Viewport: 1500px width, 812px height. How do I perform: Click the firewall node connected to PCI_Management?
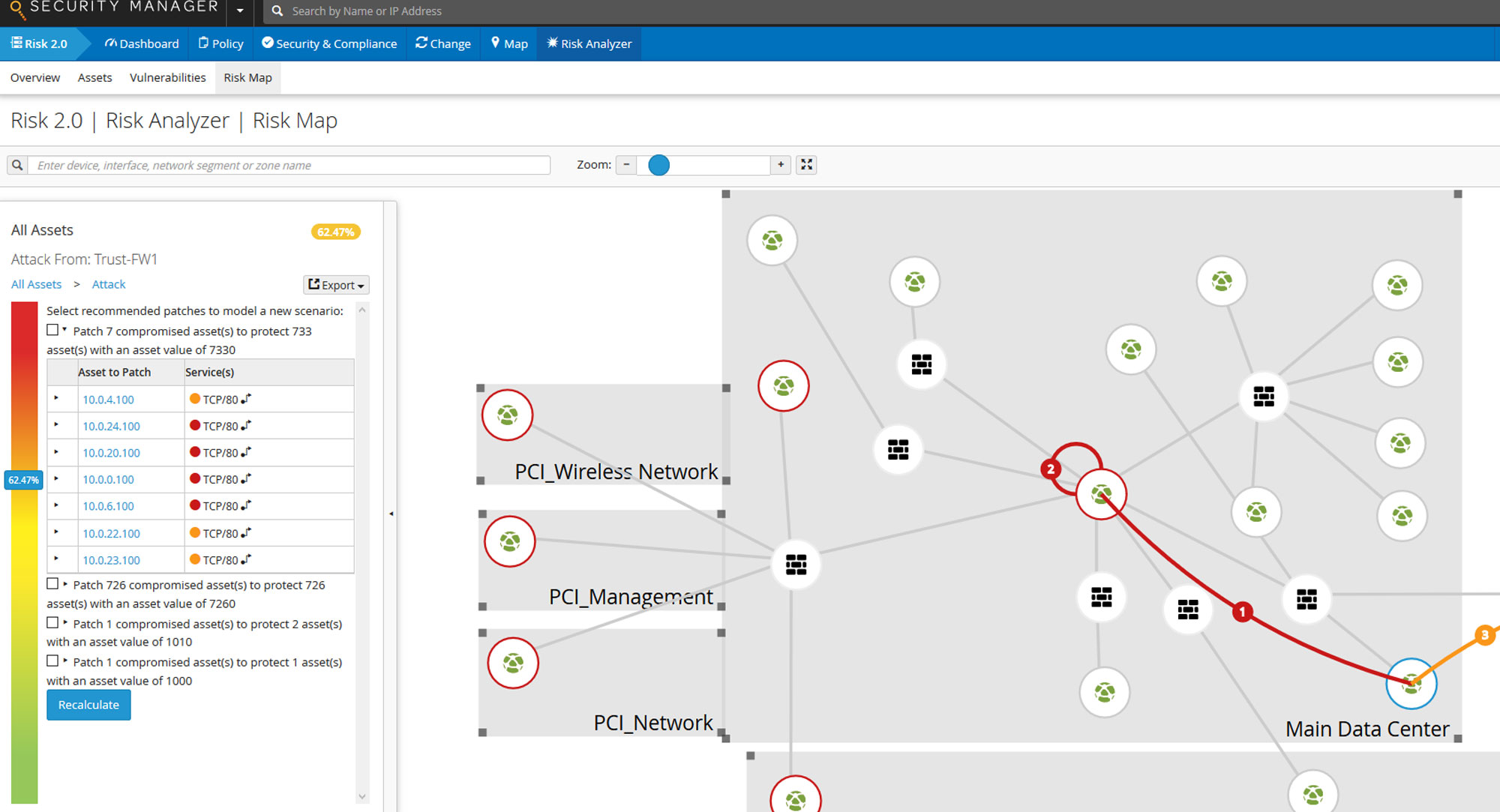click(x=795, y=565)
